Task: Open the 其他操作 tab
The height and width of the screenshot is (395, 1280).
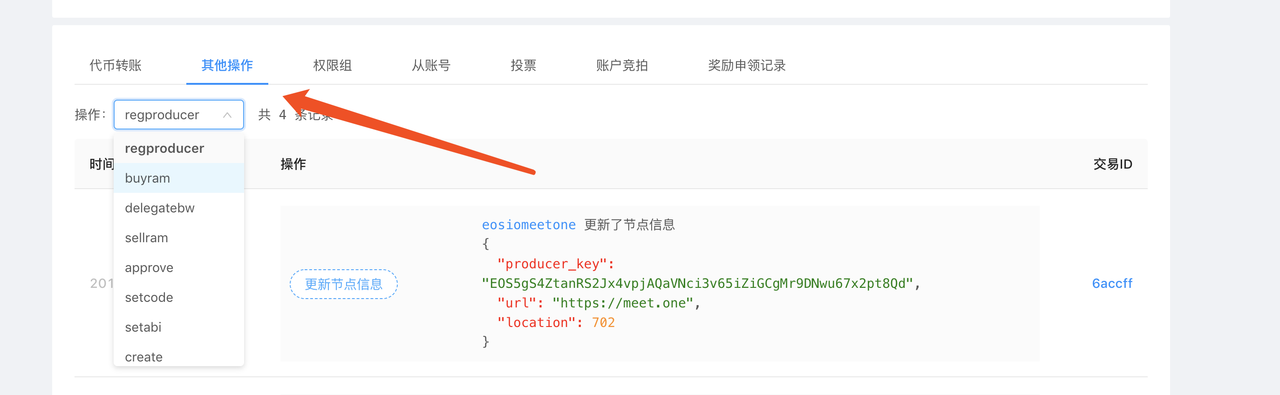Action: pyautogui.click(x=227, y=65)
